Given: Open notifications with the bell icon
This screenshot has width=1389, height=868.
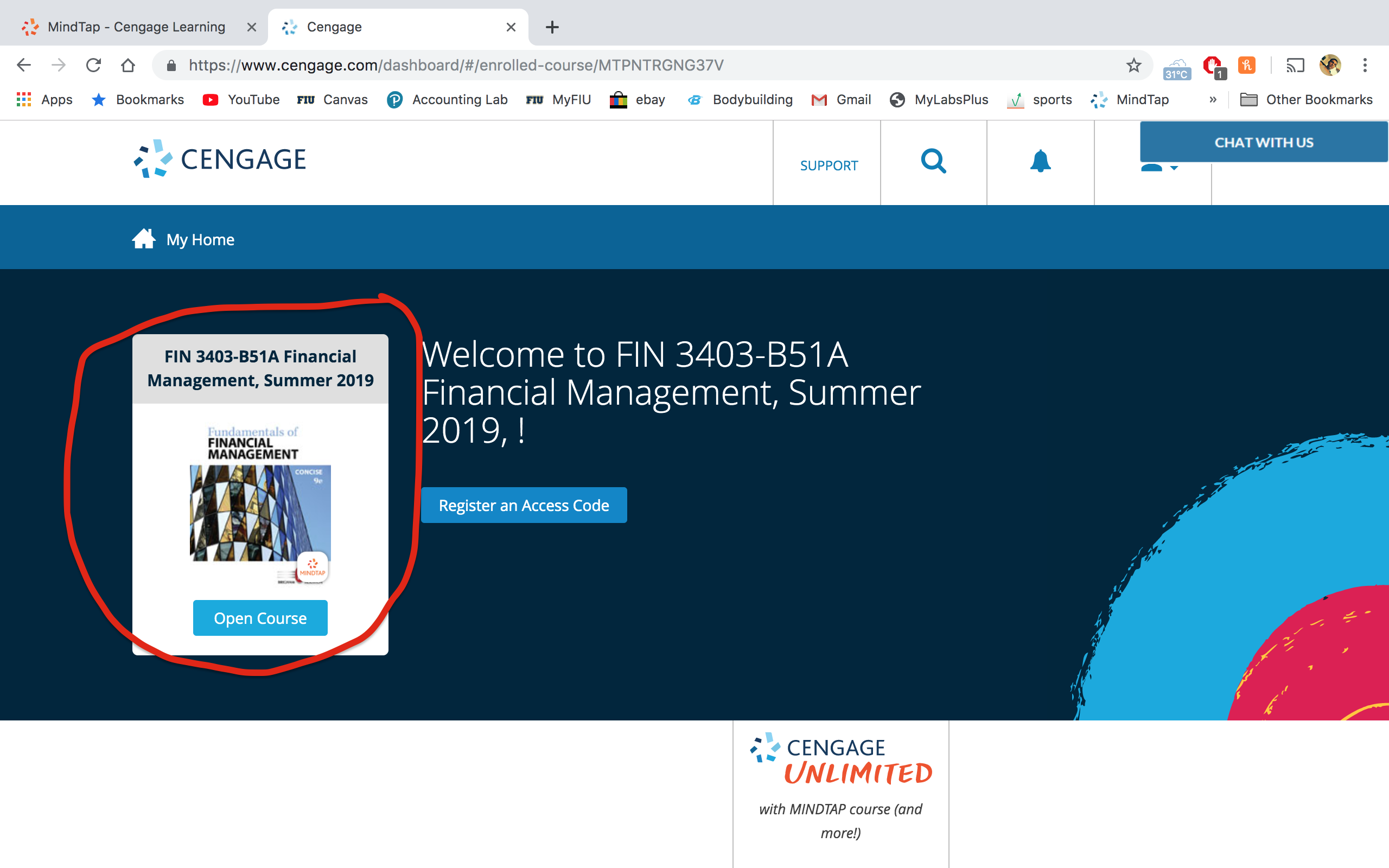Looking at the screenshot, I should tap(1040, 161).
